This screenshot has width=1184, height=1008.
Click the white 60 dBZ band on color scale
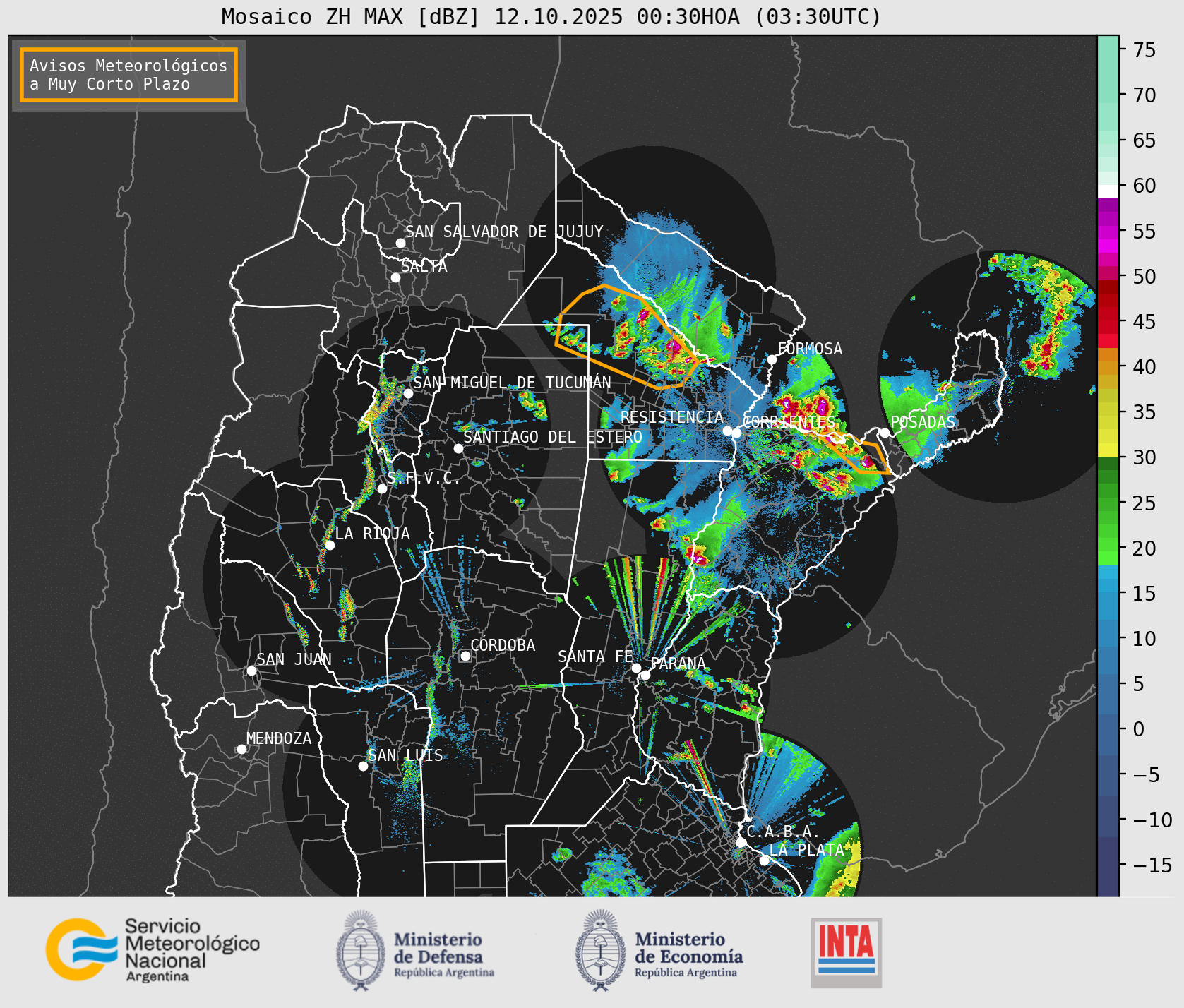pos(1108,191)
